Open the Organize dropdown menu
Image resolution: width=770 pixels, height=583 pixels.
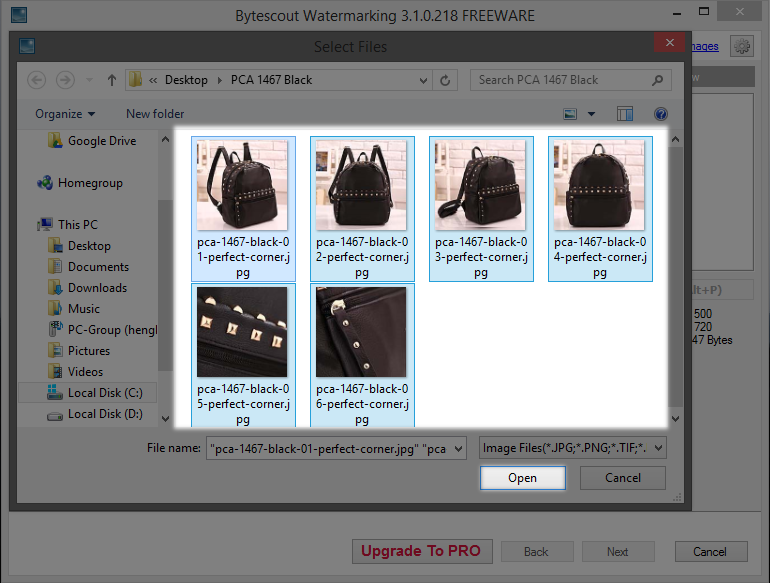pos(65,114)
